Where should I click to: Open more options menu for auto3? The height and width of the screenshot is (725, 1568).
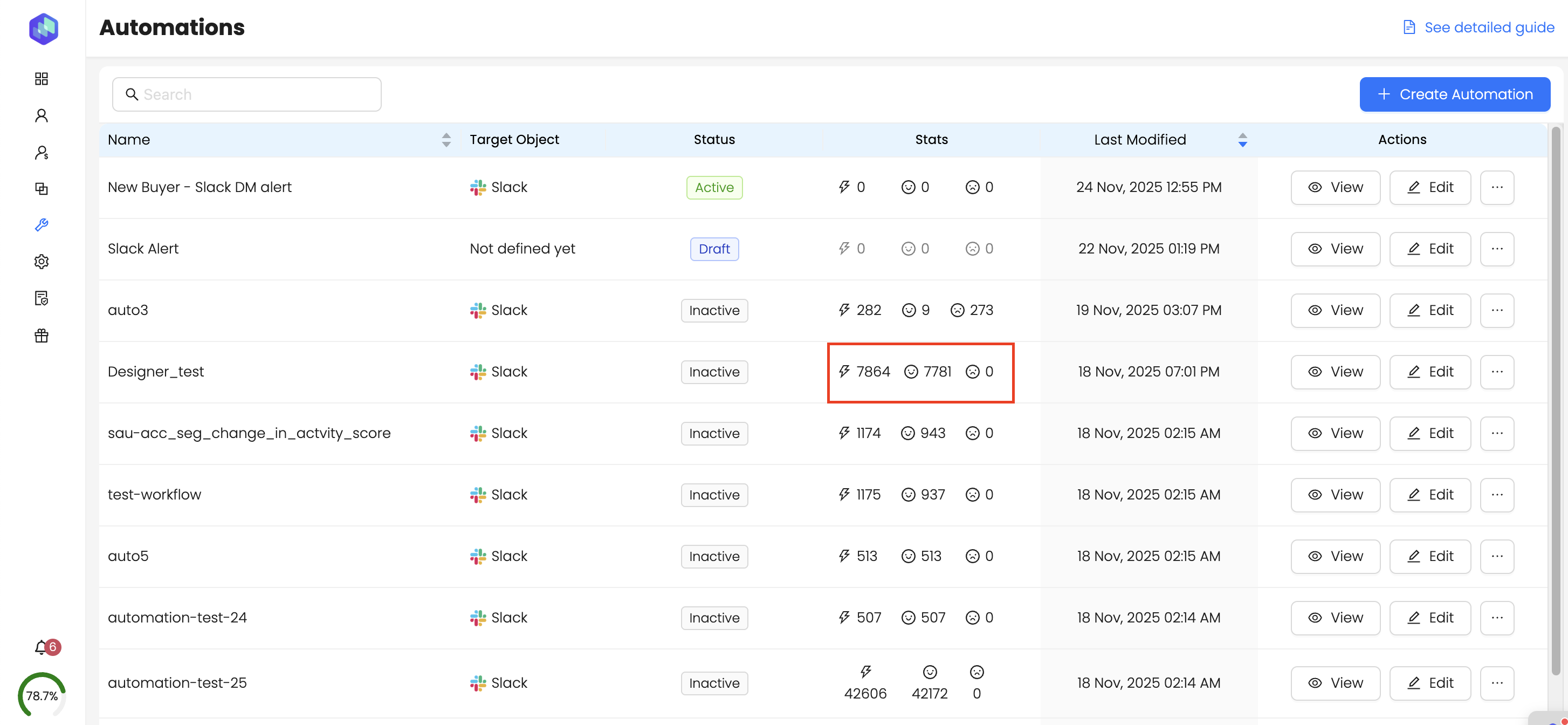click(x=1497, y=311)
